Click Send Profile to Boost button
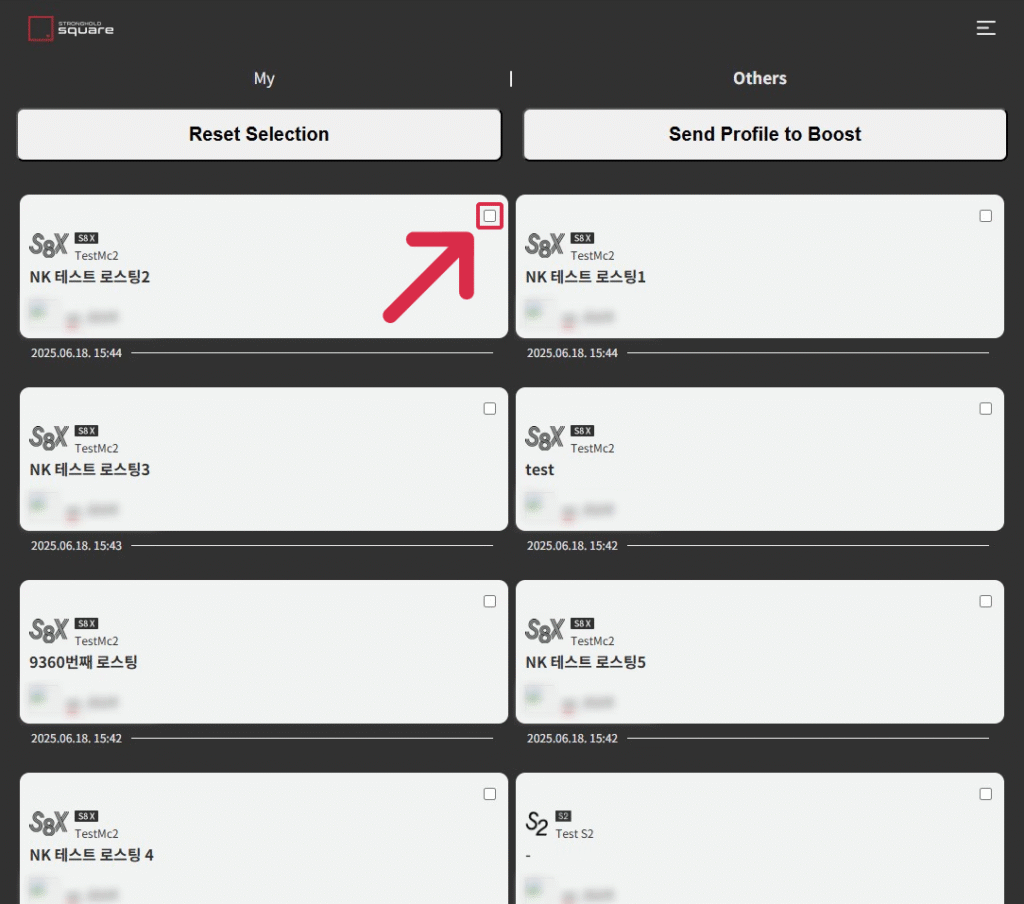Image resolution: width=1024 pixels, height=904 pixels. coord(765,134)
